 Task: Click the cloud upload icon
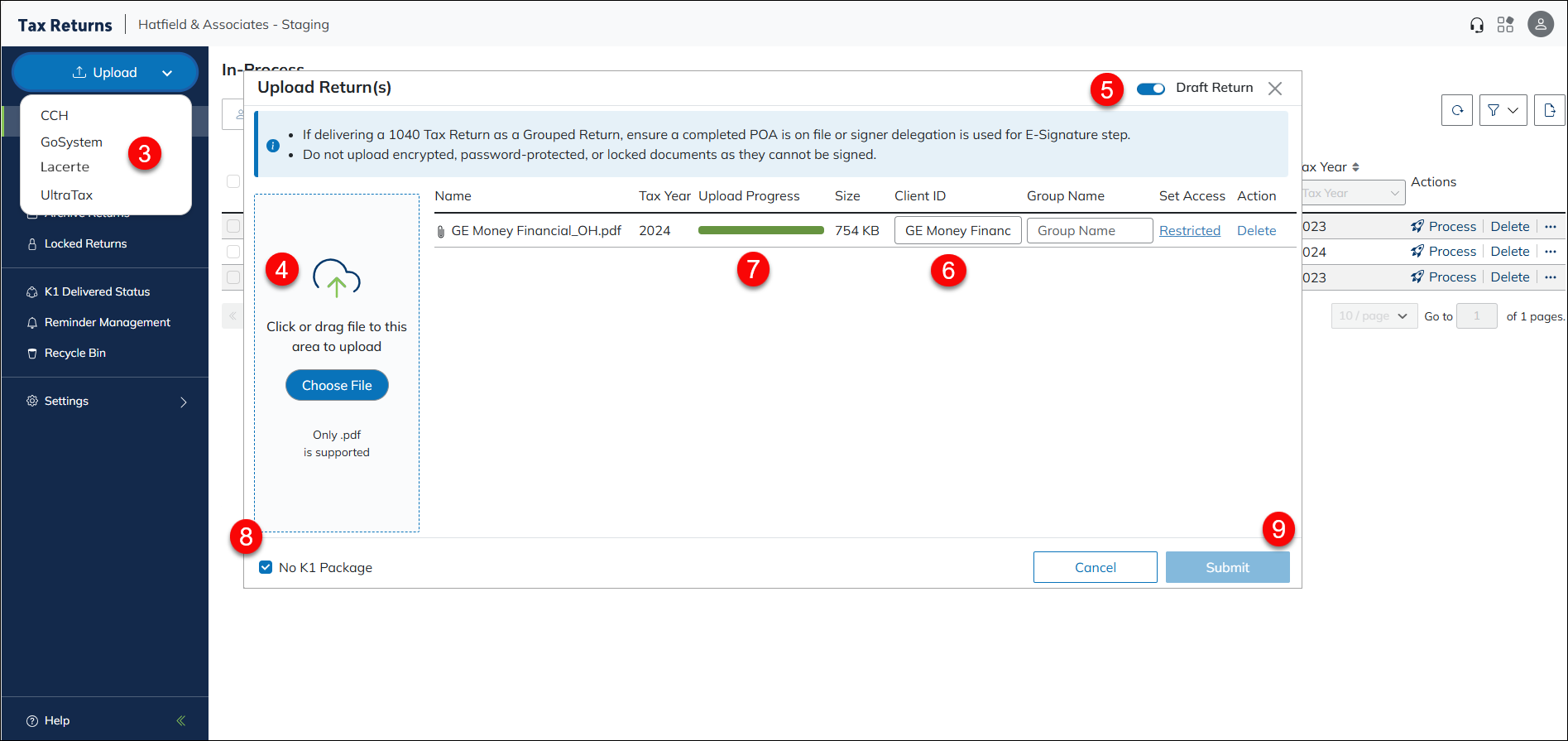tap(336, 278)
